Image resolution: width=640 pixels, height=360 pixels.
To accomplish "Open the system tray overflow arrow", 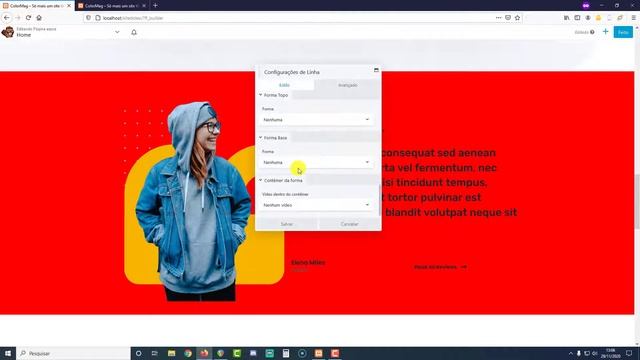I will coord(571,353).
